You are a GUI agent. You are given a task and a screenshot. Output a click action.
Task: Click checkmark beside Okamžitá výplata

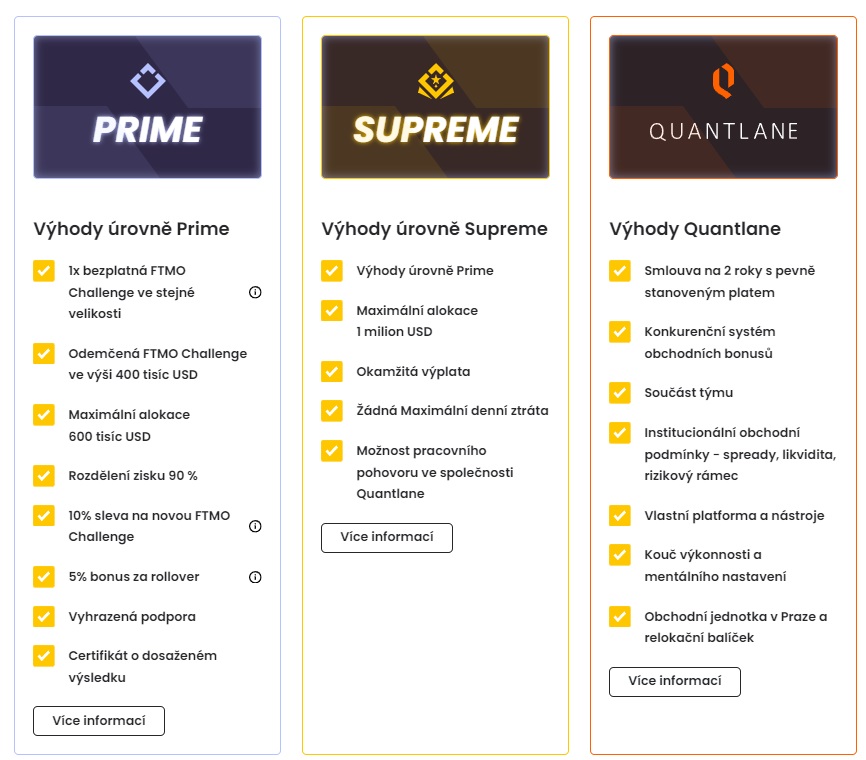click(332, 372)
